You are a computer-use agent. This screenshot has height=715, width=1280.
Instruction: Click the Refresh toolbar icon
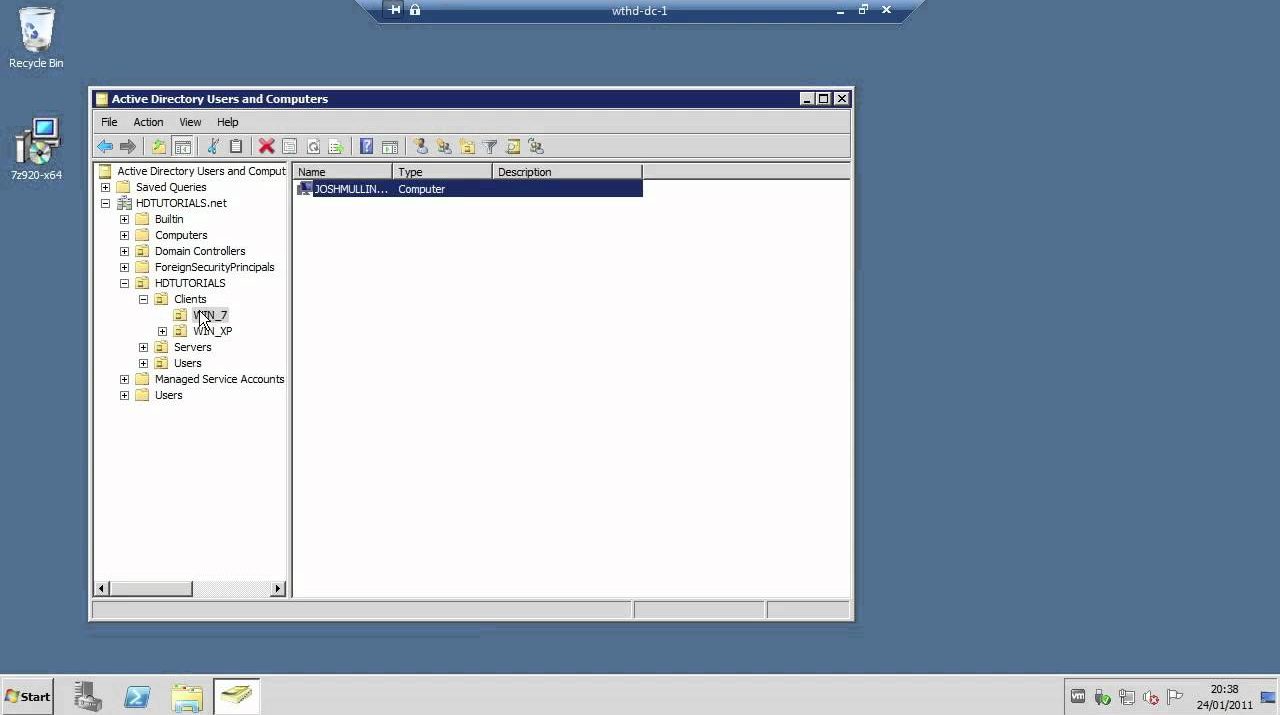coord(313,147)
